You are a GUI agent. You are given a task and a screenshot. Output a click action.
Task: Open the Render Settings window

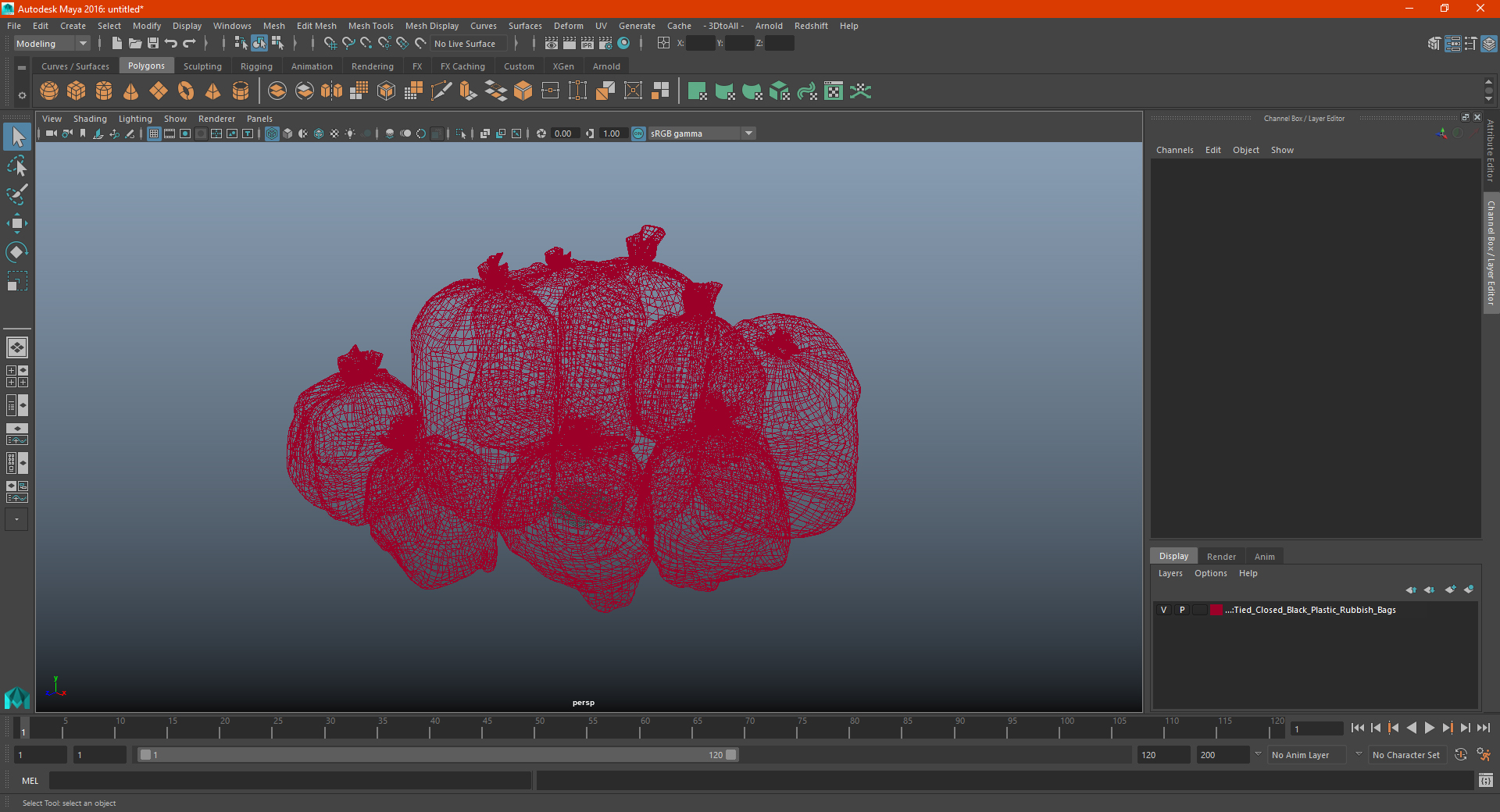605,44
